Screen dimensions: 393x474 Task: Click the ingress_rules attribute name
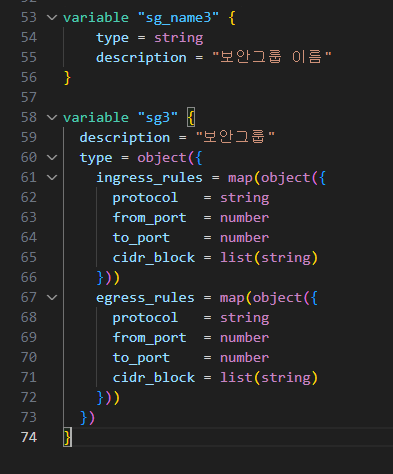tap(149, 178)
